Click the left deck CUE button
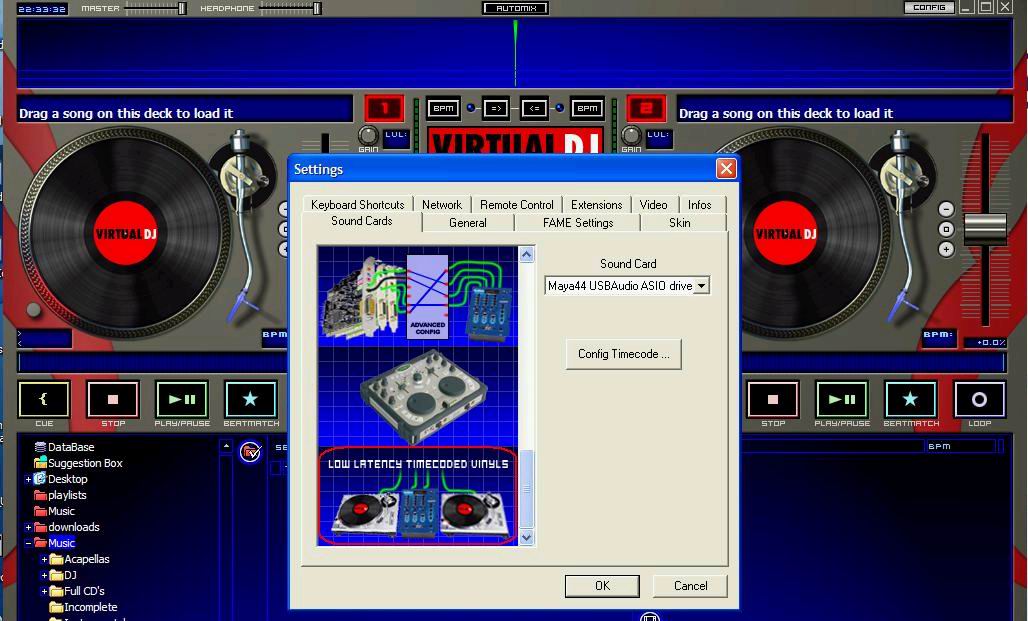Screen dimensions: 1028x621 (44, 399)
